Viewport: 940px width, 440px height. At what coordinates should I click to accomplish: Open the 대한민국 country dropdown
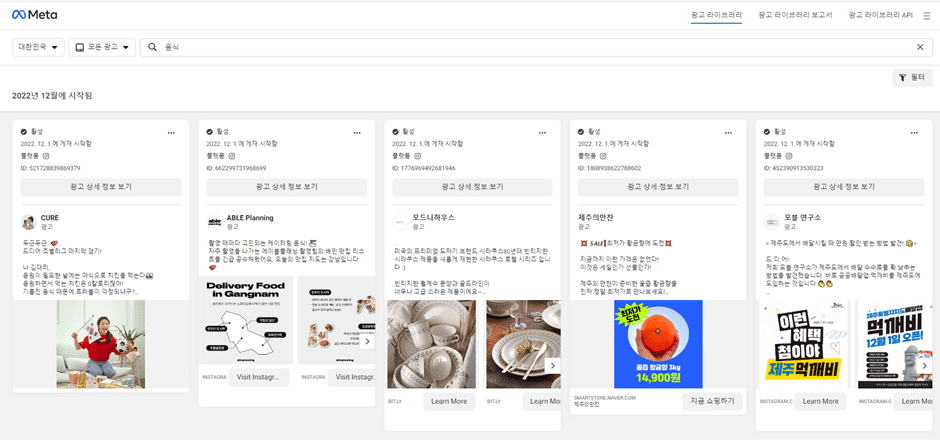tap(38, 47)
